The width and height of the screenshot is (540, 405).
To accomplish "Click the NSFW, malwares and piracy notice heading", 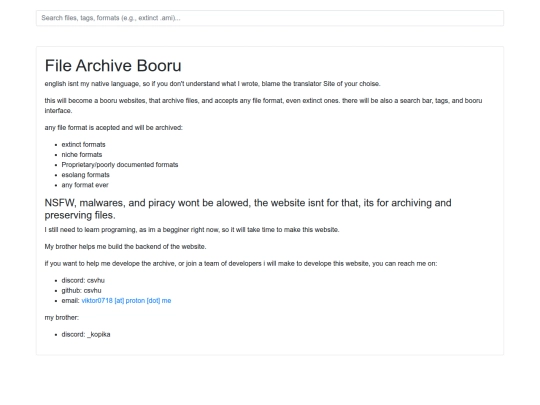I will (x=248, y=209).
